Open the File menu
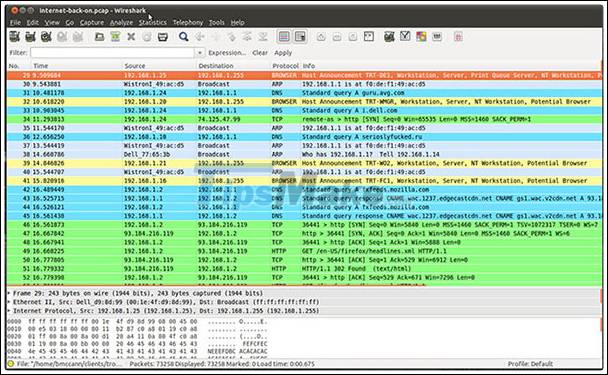 coord(15,22)
